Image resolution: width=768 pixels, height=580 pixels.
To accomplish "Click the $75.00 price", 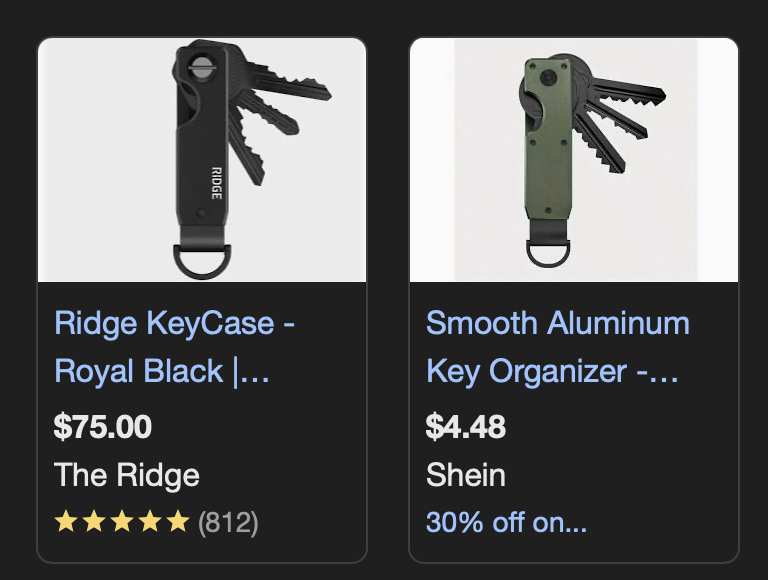I will 103,427.
